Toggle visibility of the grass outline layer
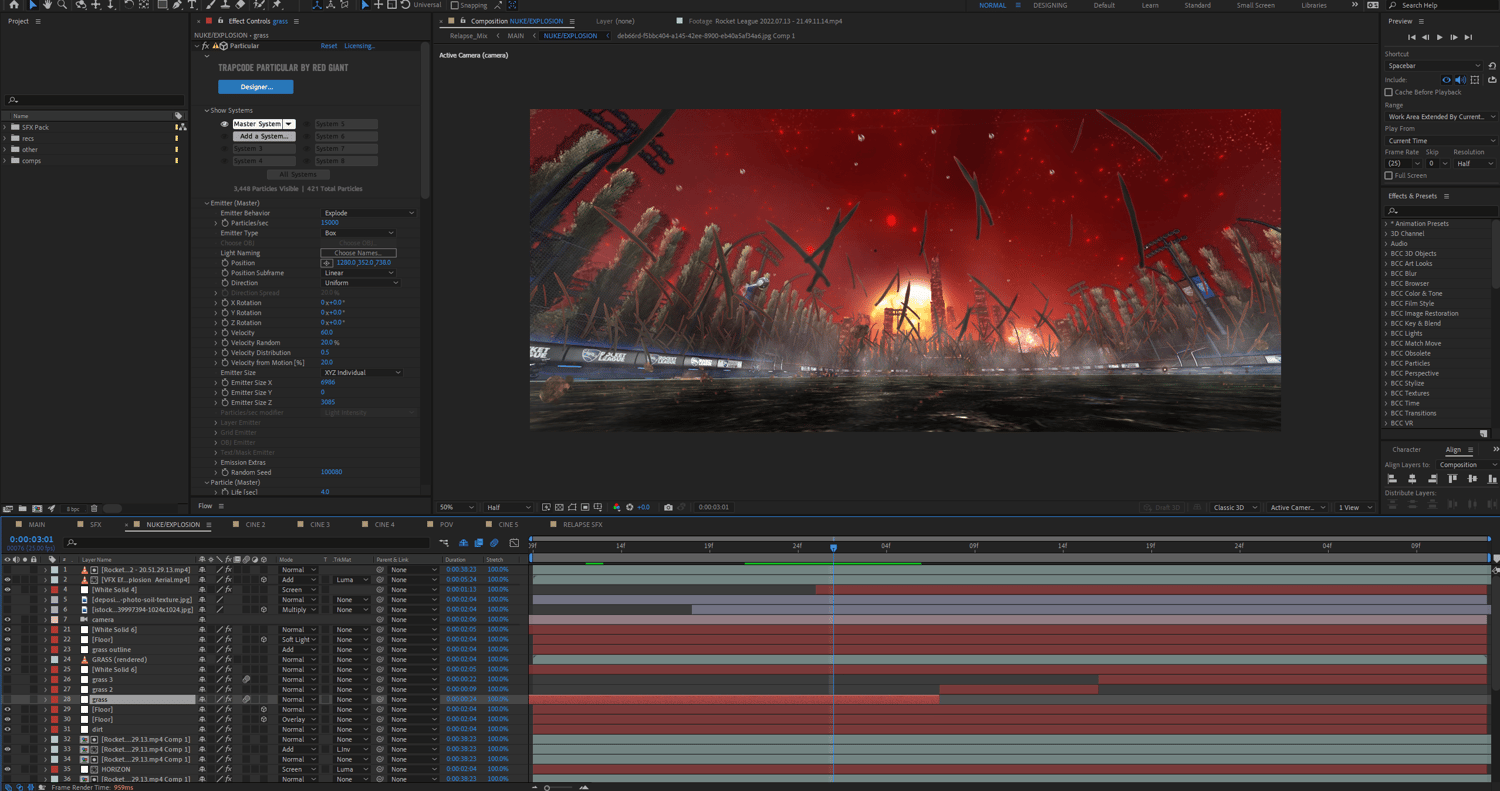The width and height of the screenshot is (1500, 791). [x=7, y=649]
